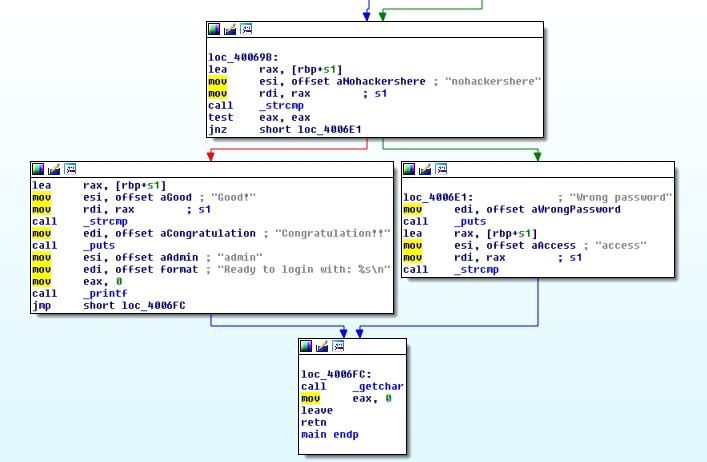Click the color icon in loc_4006E1 block header
707x462 pixels.
tap(409, 169)
